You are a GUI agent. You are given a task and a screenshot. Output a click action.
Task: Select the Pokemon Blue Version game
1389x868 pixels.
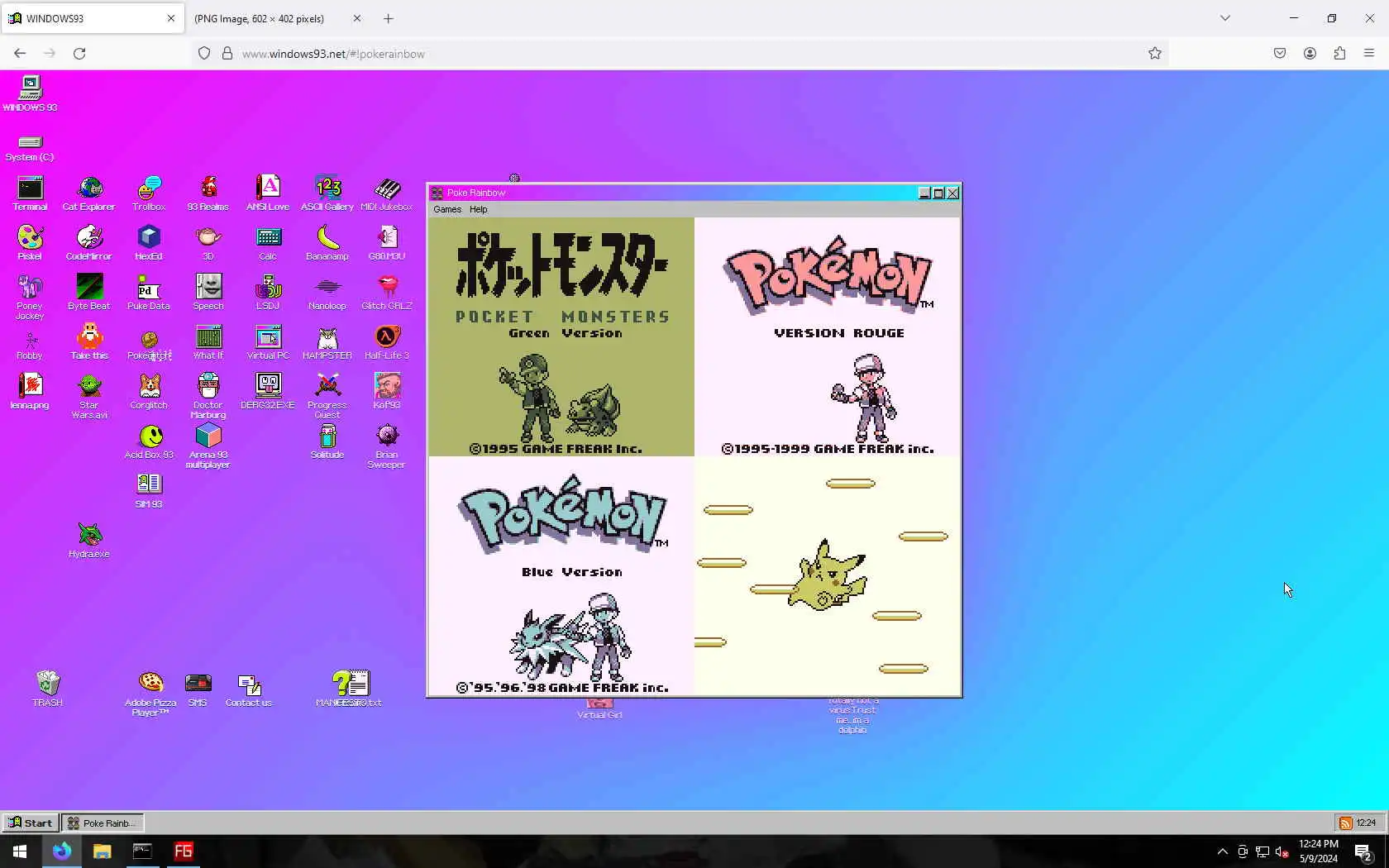click(561, 576)
